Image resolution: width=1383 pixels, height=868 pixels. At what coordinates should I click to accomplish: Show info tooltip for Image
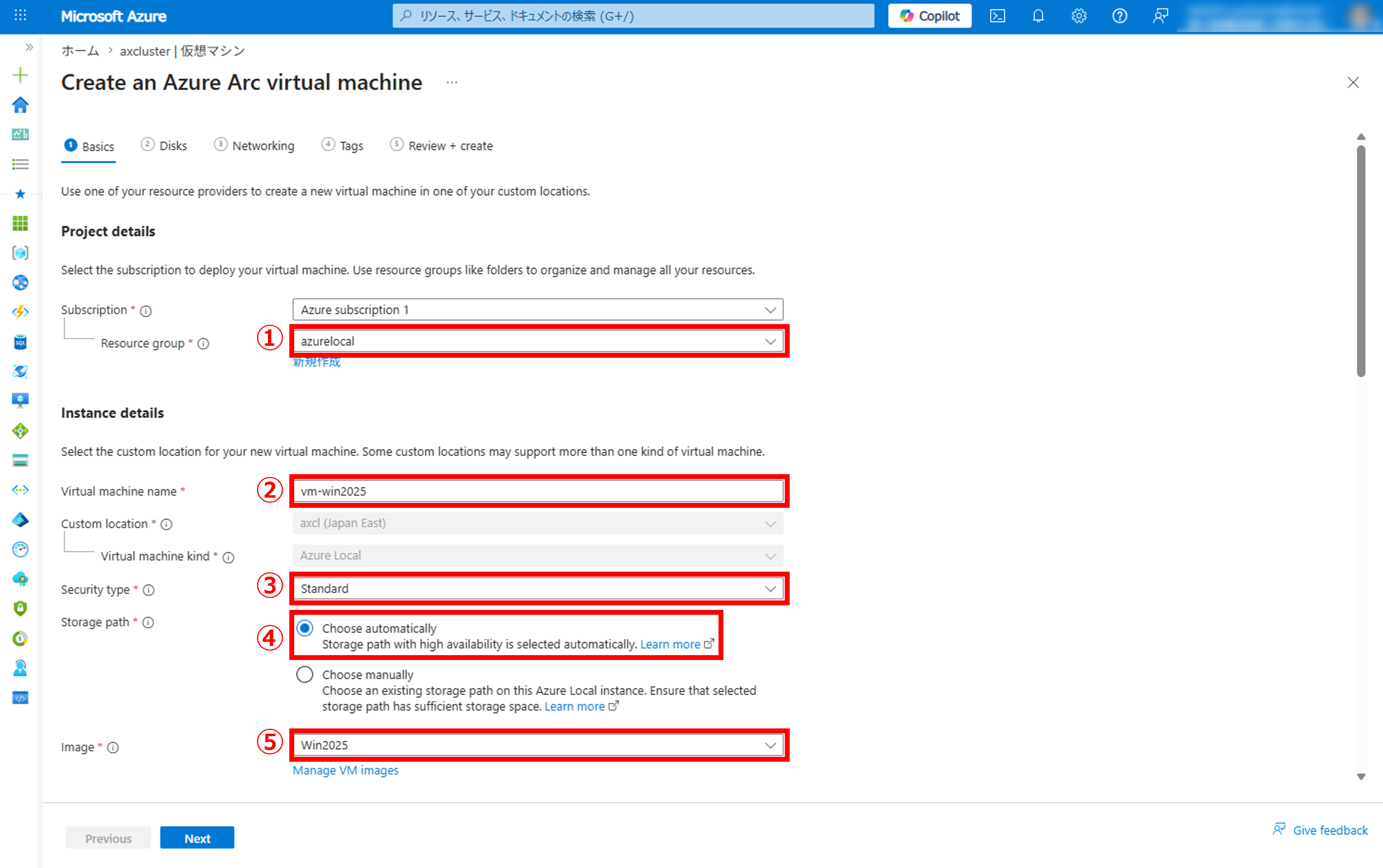coord(113,747)
